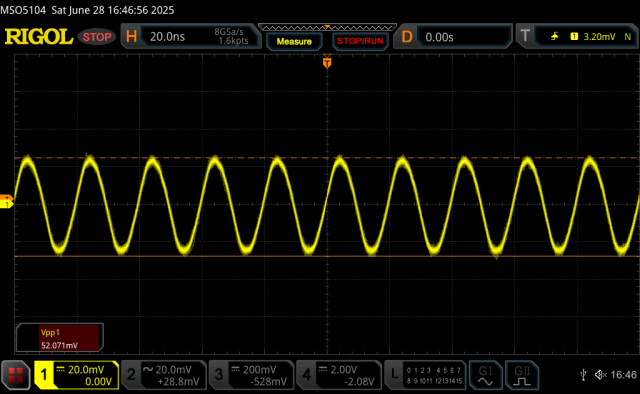Viewport: 640px width, 394px height.
Task: Enable channel 4 at 2.00V scale
Action: [x=339, y=375]
